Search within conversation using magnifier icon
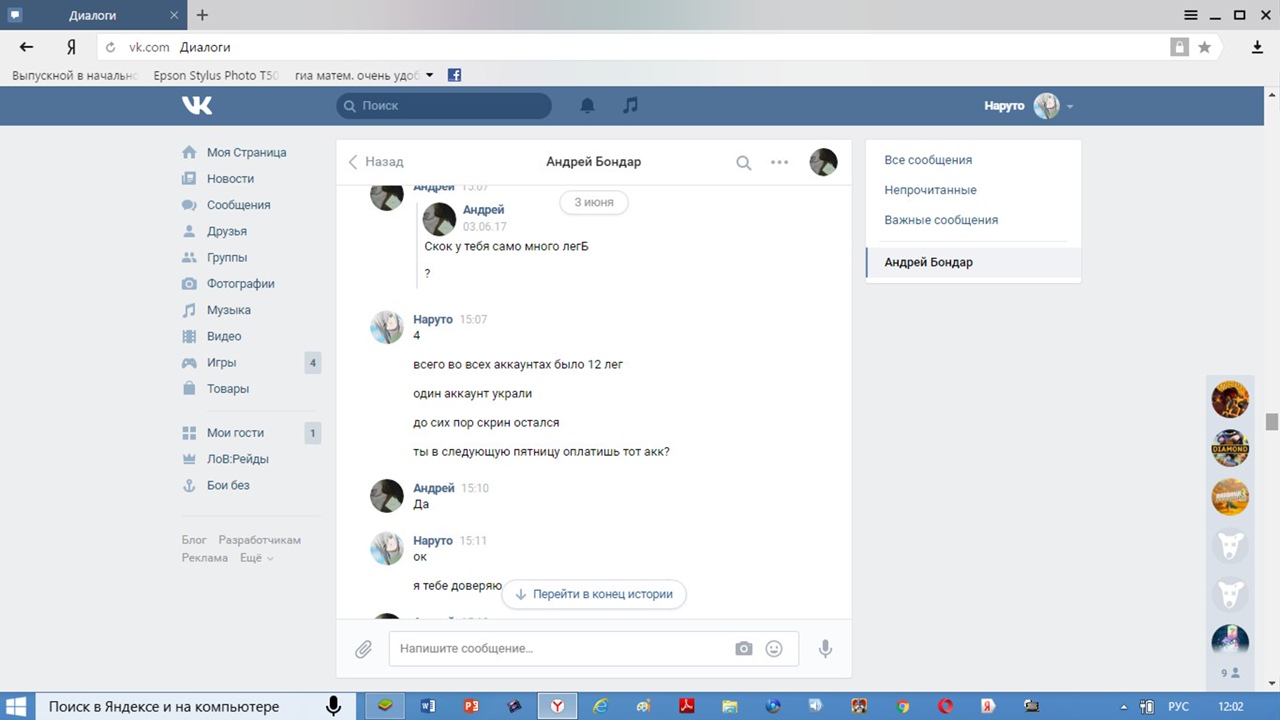Viewport: 1280px width, 720px height. 743,163
